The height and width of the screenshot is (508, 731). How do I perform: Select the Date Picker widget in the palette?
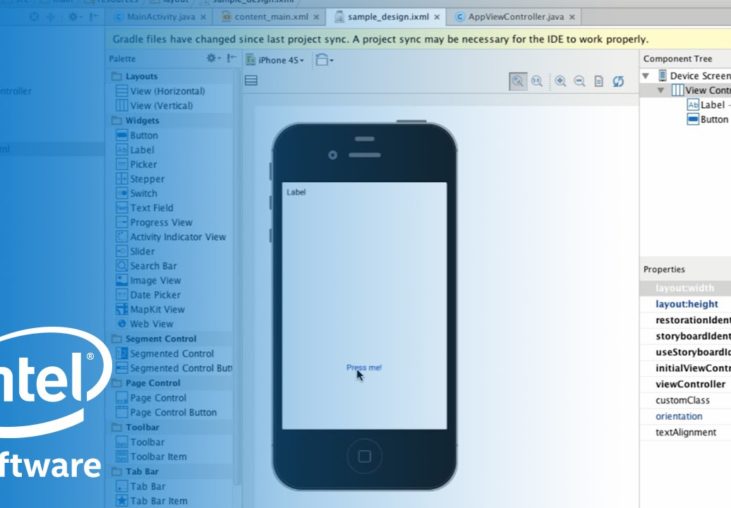pos(154,295)
